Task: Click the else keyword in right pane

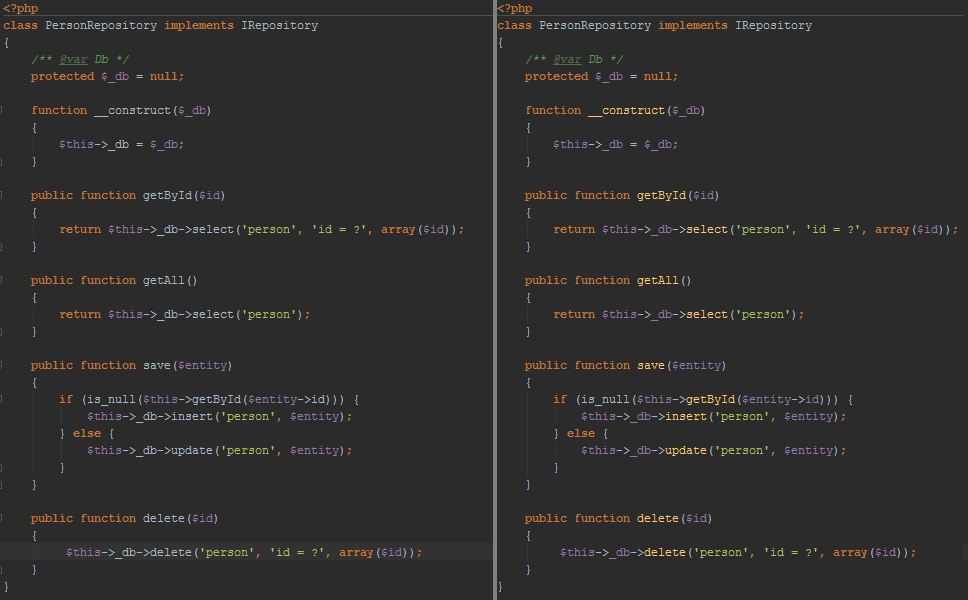Action: click(581, 434)
